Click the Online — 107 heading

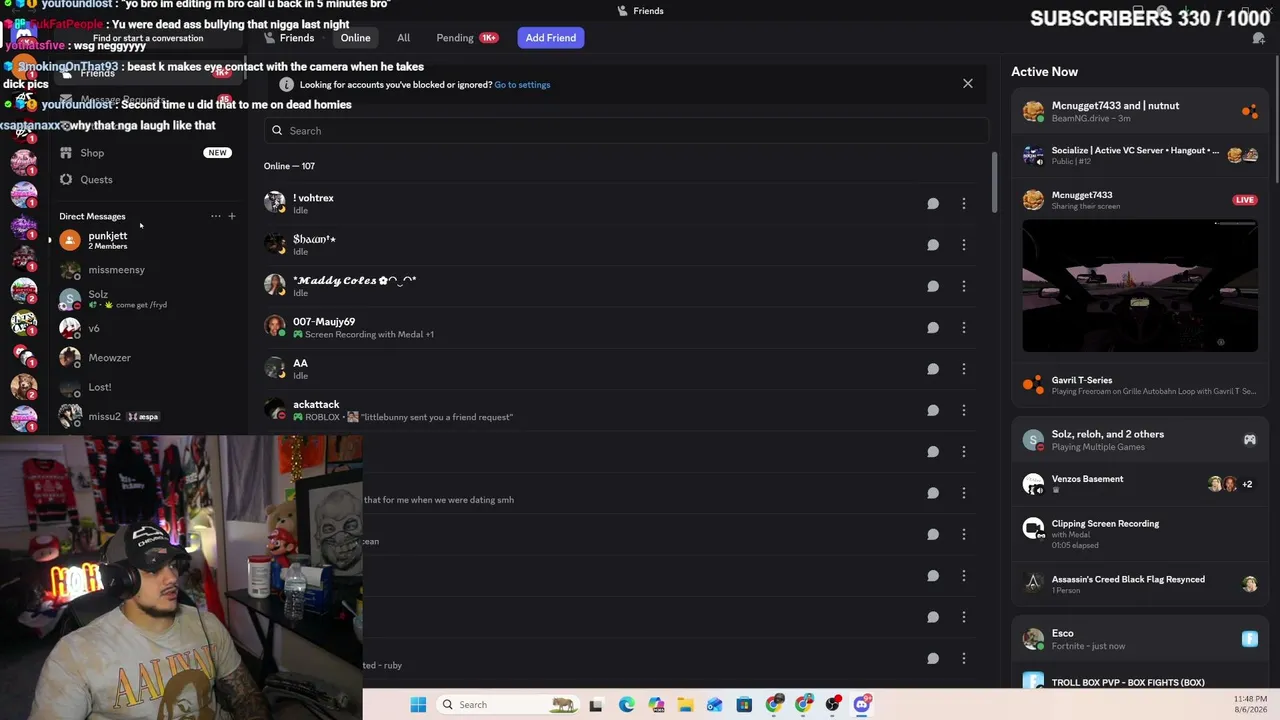click(289, 166)
